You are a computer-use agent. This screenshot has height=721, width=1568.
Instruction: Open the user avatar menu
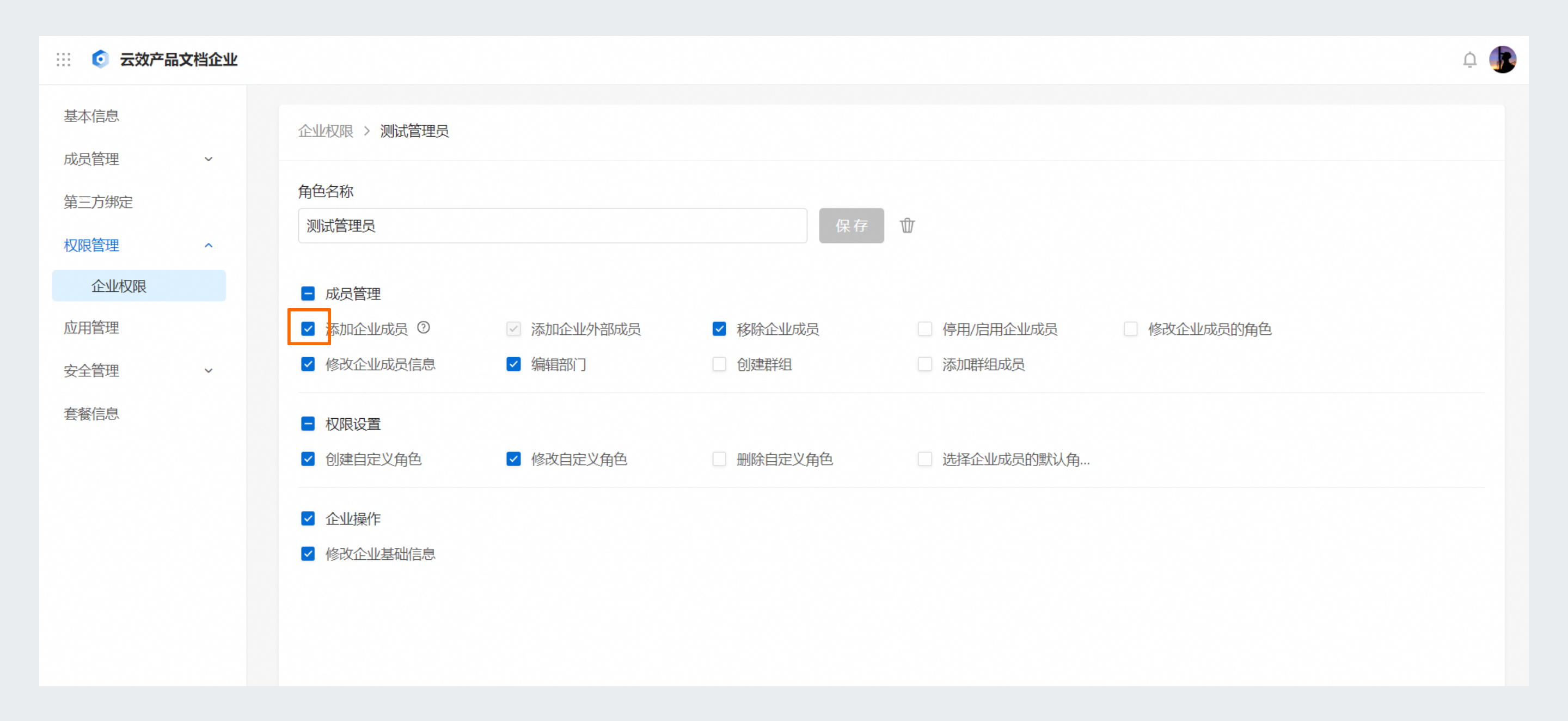click(x=1502, y=59)
